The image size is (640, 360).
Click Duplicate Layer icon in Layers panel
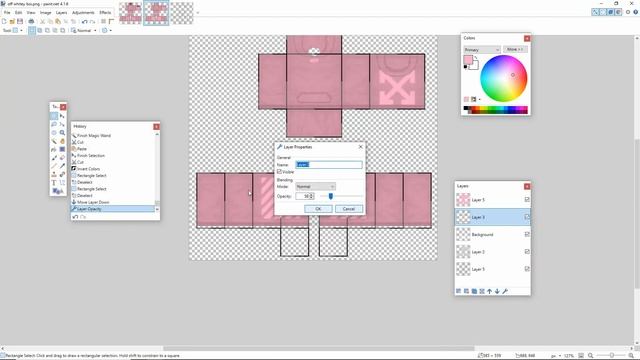click(x=474, y=291)
